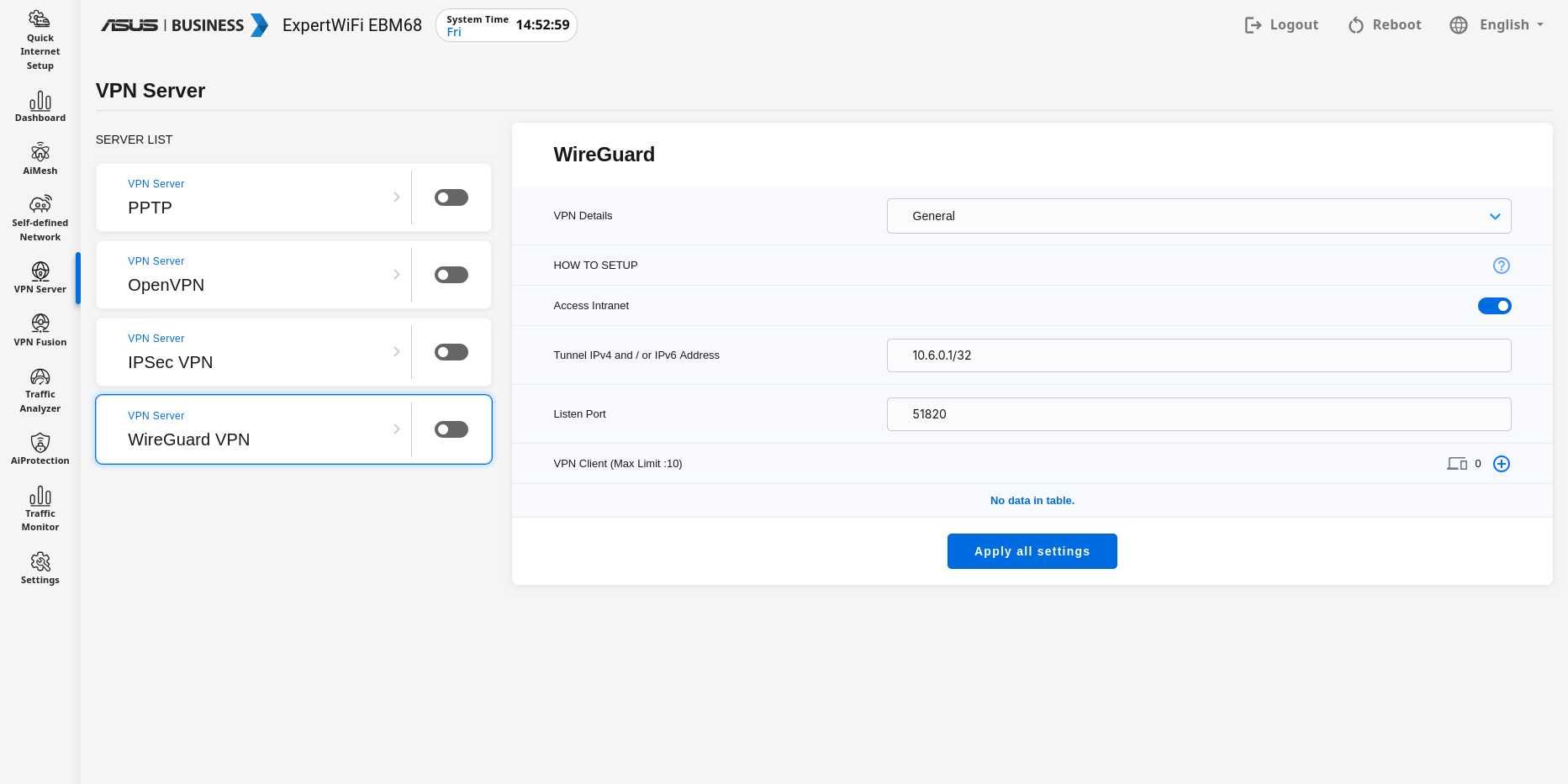Open Quick Internet Setup icon

pyautogui.click(x=40, y=19)
